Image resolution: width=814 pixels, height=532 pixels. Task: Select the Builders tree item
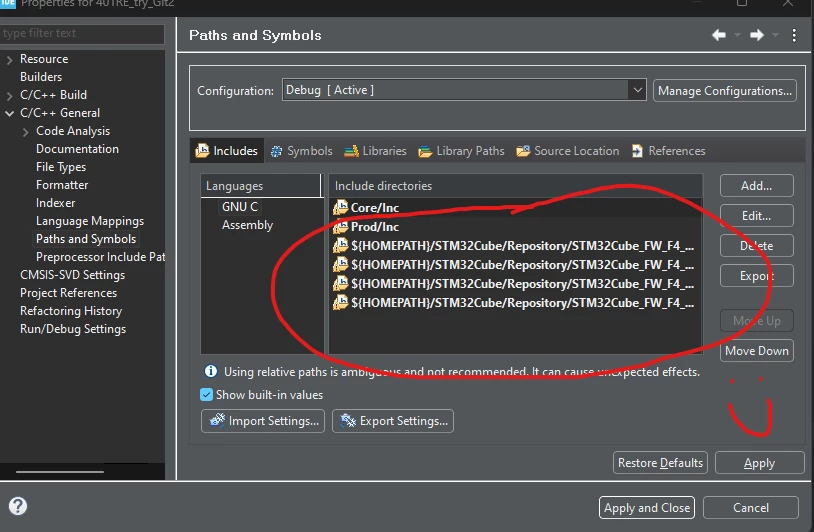(x=41, y=77)
